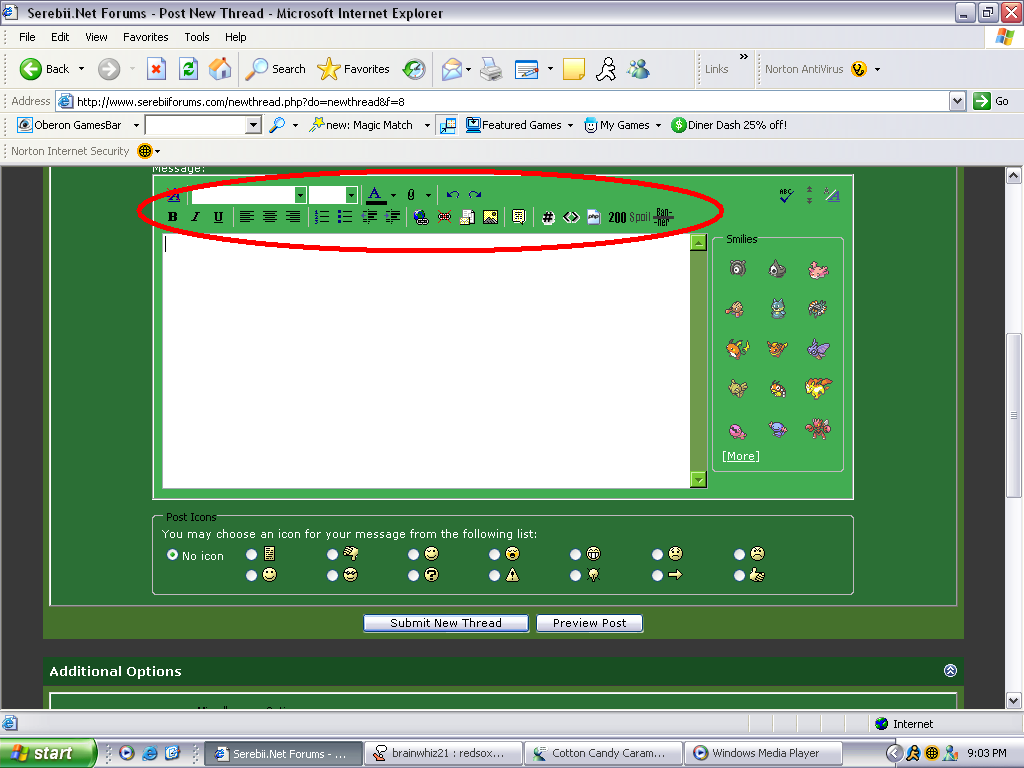
Task: Open the [More] smilies link
Action: 741,456
